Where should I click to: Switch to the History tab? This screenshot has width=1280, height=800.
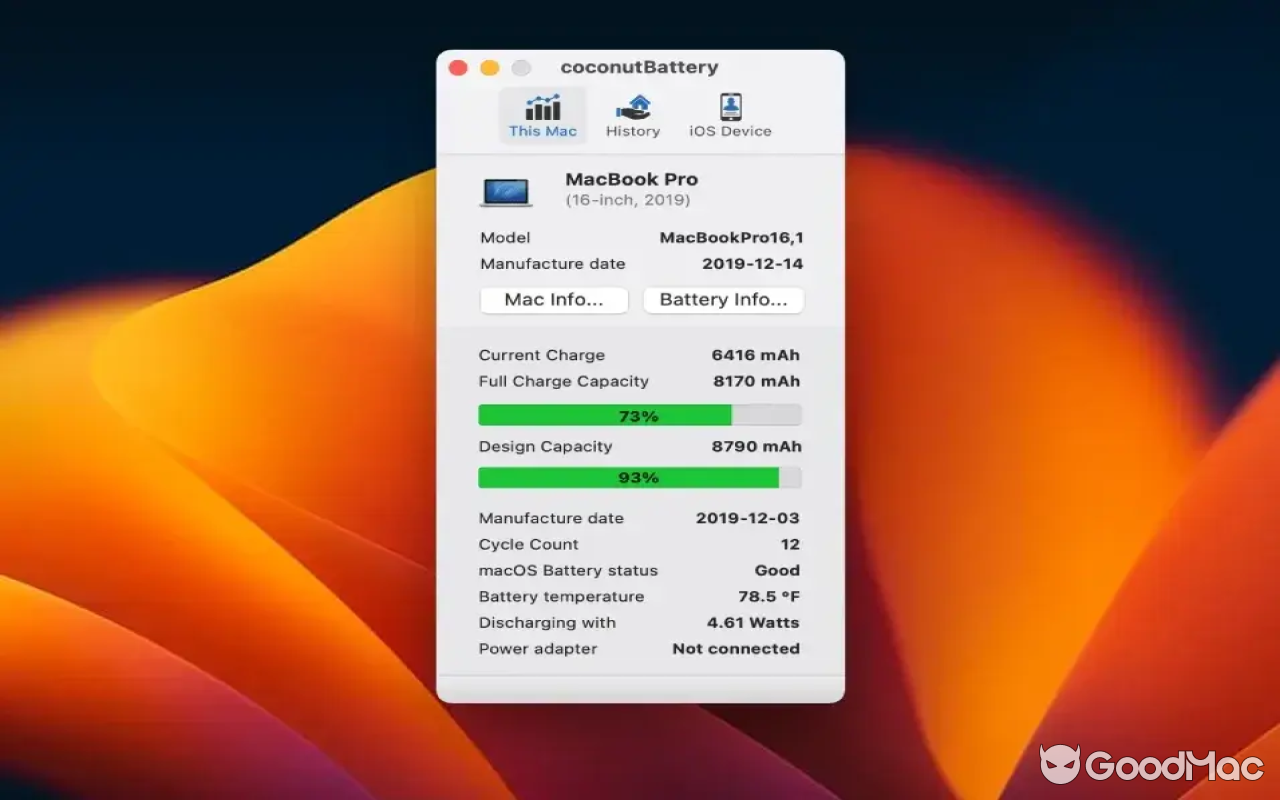632,115
